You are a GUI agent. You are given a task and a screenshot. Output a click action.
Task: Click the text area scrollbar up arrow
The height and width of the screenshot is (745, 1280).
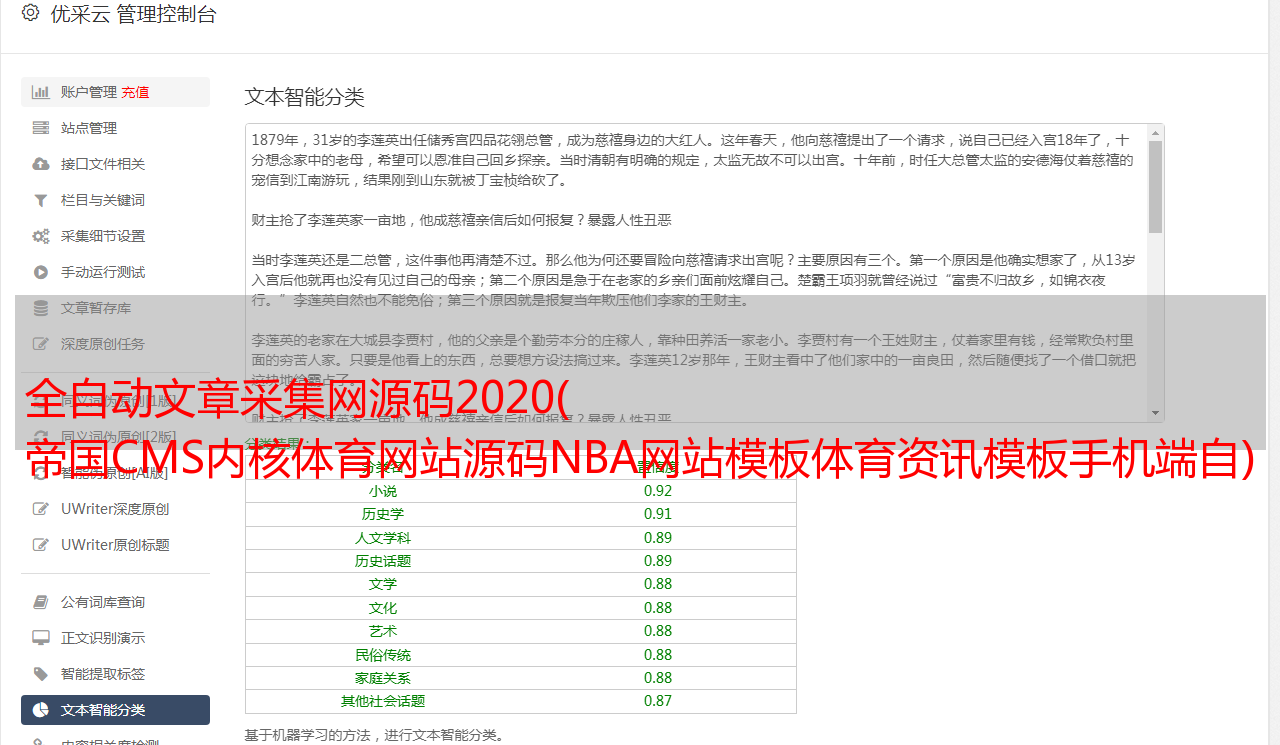(1156, 132)
